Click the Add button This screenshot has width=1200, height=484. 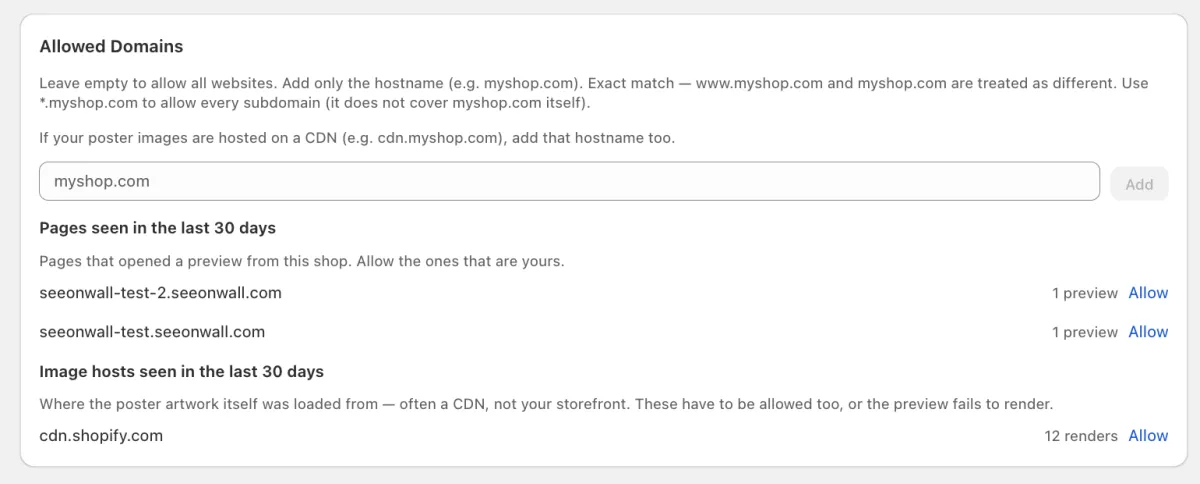click(x=1139, y=184)
